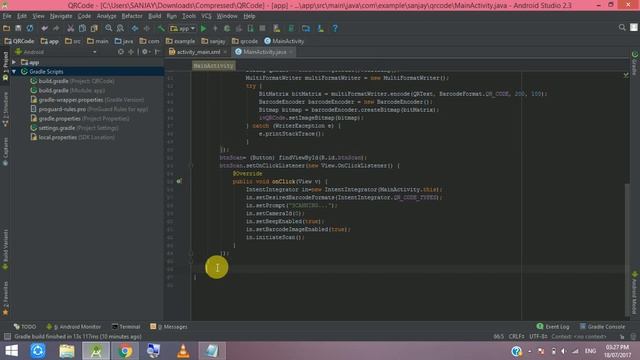This screenshot has width=640, height=360.
Task: Close the activity_main.xml tab
Action: [x=225, y=52]
